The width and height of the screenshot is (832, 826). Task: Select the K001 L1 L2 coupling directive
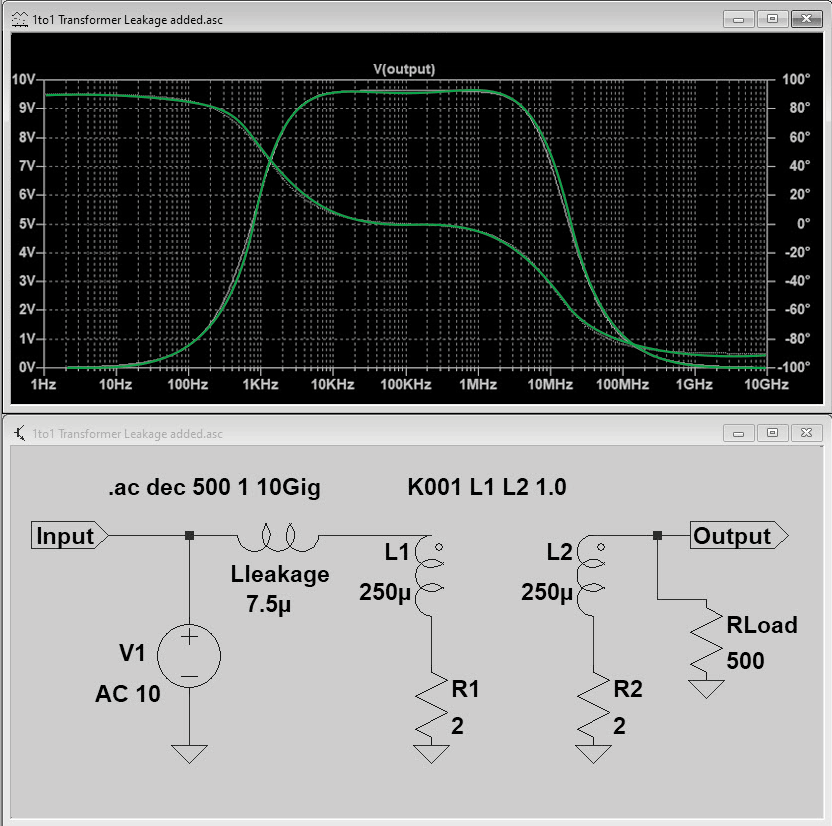[x=486, y=490]
